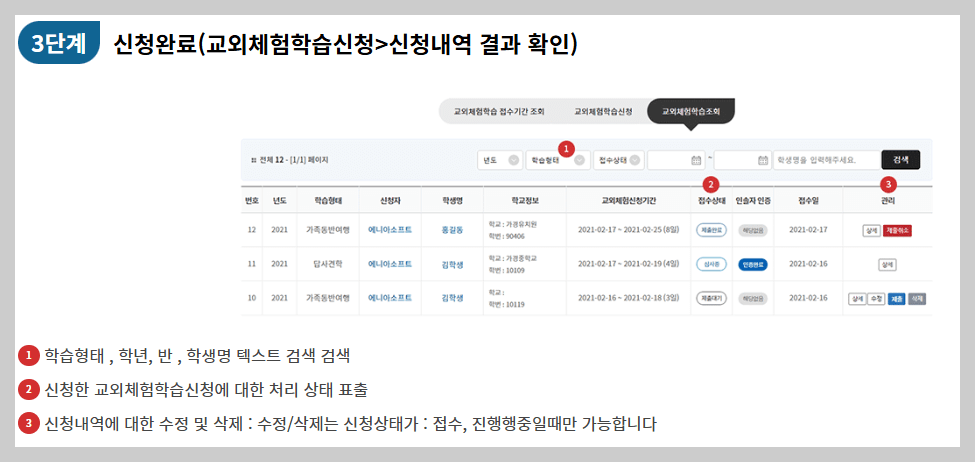Screen dimensions: 975x462
Task: Click the 관리 column header
Action: 887,201
